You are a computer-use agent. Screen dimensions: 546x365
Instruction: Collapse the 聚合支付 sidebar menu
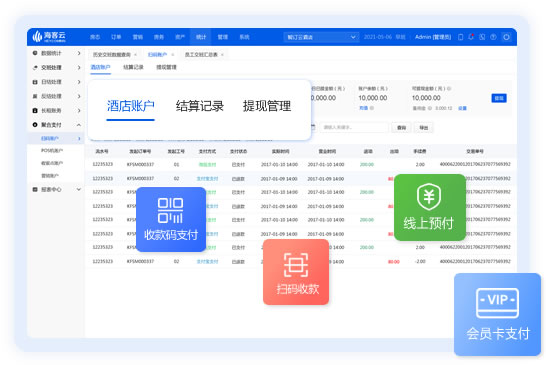coord(57,125)
